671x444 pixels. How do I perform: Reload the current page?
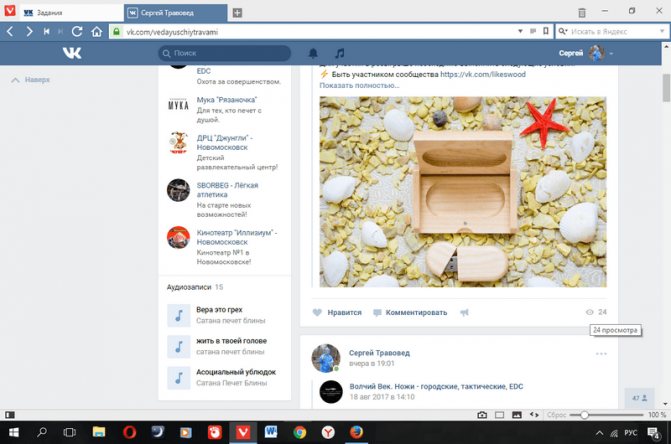click(77, 32)
